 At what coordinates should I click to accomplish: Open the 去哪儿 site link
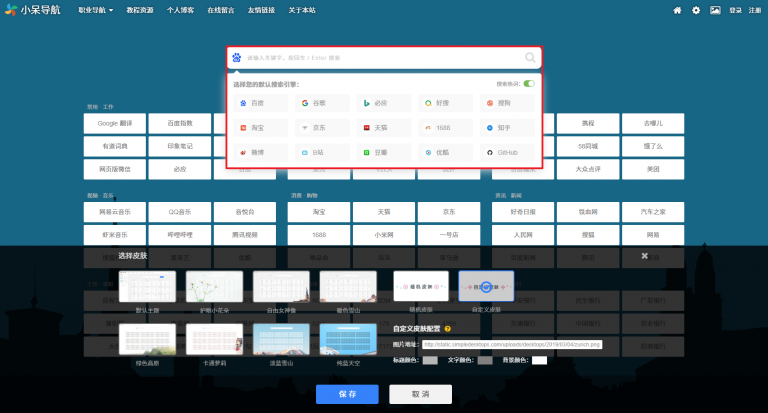(x=653, y=123)
